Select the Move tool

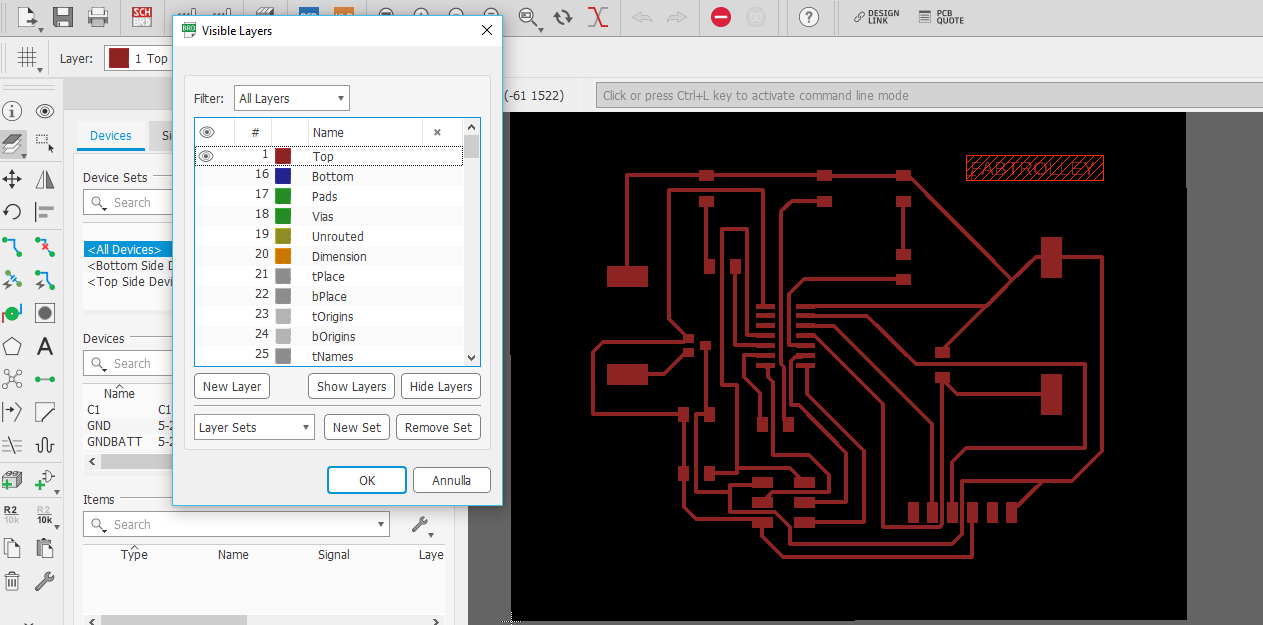[12, 179]
